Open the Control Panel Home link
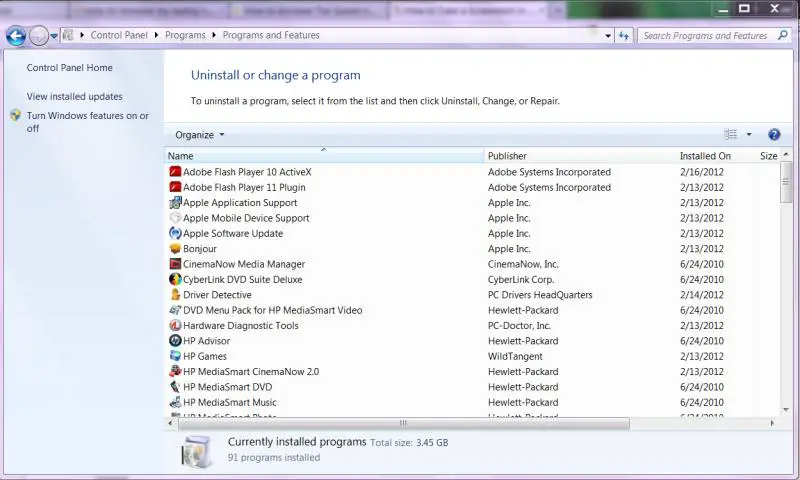The width and height of the screenshot is (800, 480). 69,67
